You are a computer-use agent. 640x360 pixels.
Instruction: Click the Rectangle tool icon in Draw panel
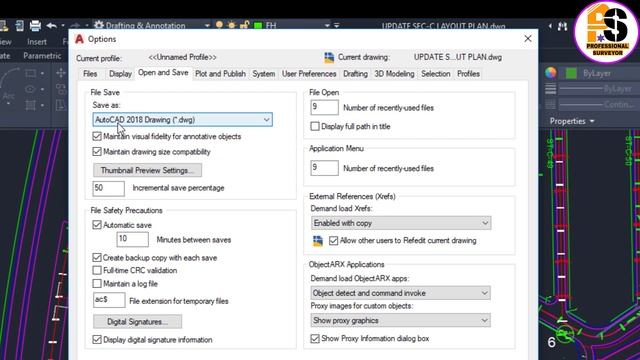[x=30, y=73]
